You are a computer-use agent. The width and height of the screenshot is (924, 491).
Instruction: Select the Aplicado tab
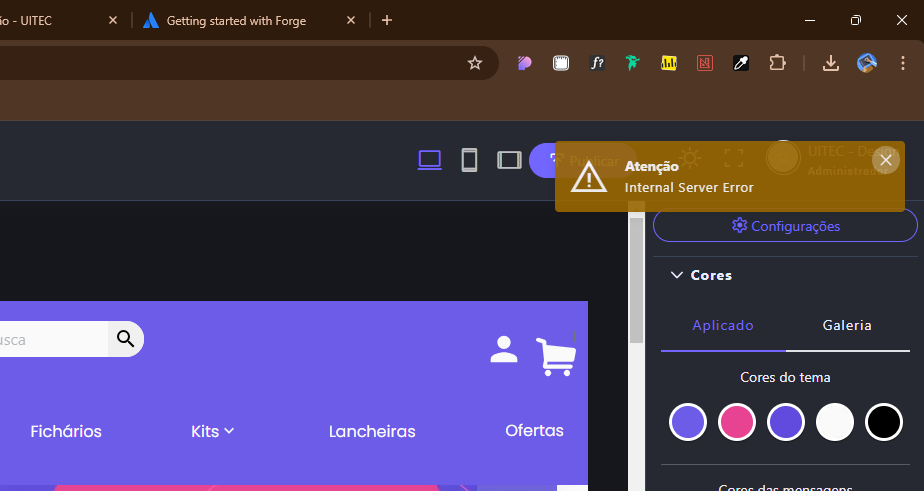pos(723,325)
